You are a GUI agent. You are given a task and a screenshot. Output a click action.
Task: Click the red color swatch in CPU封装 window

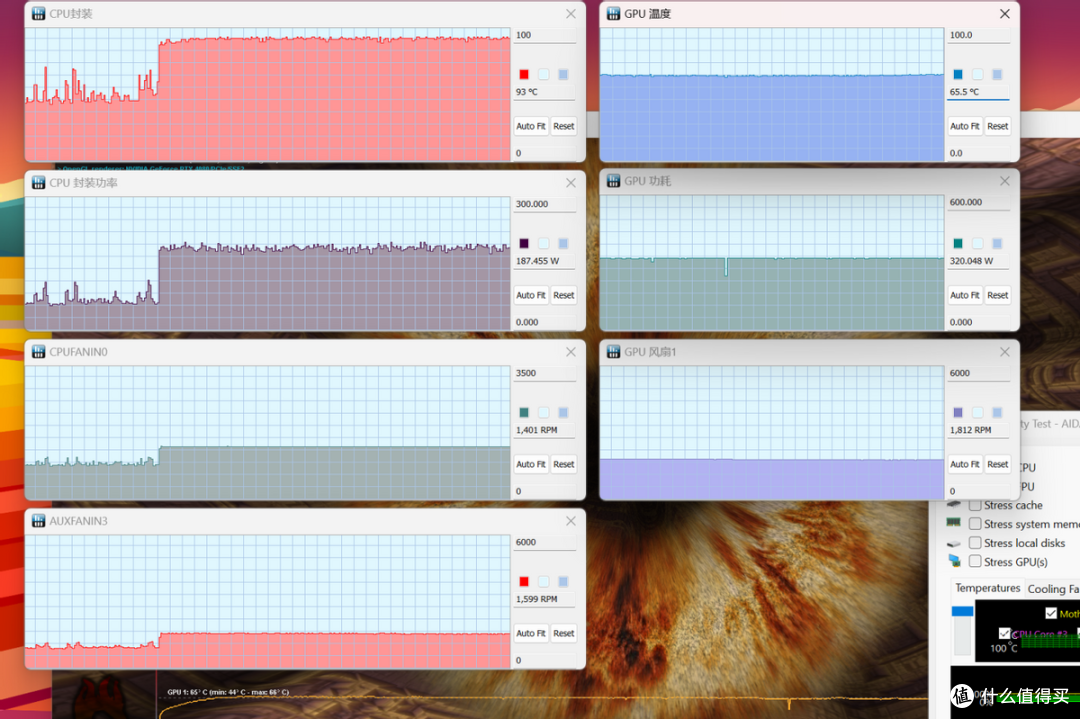pyautogui.click(x=523, y=74)
